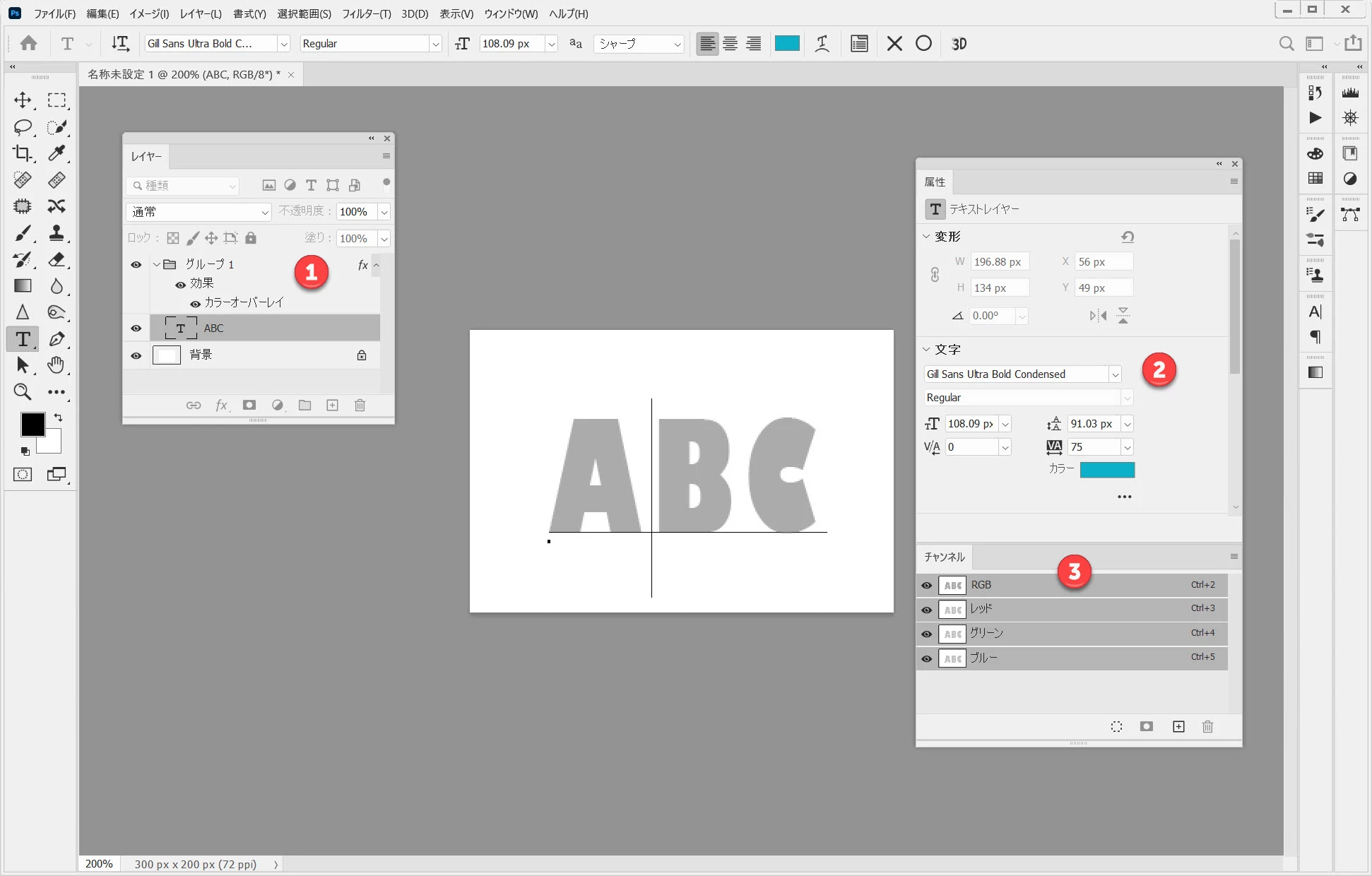Open the blend mode 通常 dropdown
This screenshot has width=1372, height=876.
click(199, 211)
